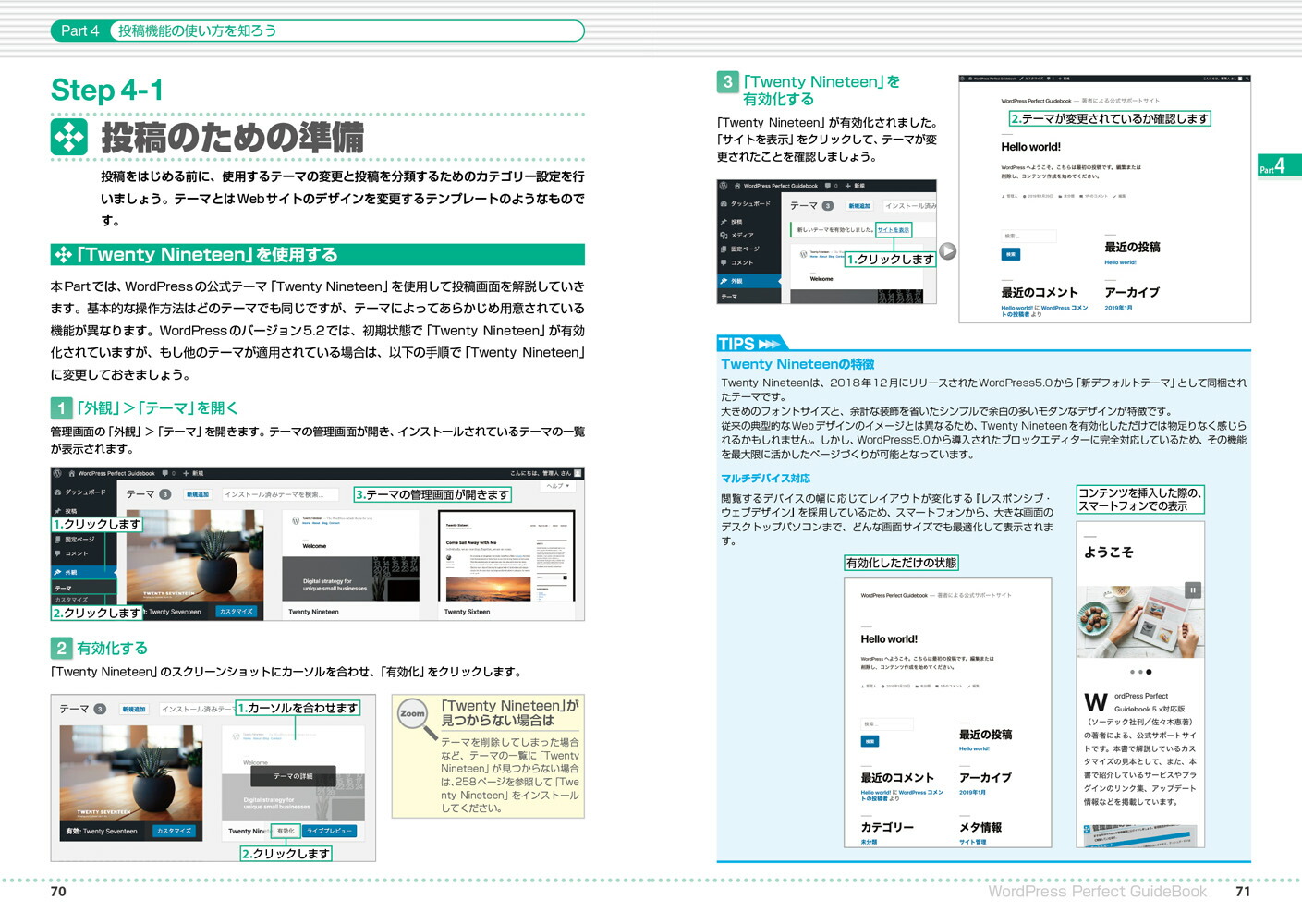Screen dimensions: 1302x924
Task: Click the 固定ページ icon in step 3 sidebar
Action: [724, 249]
